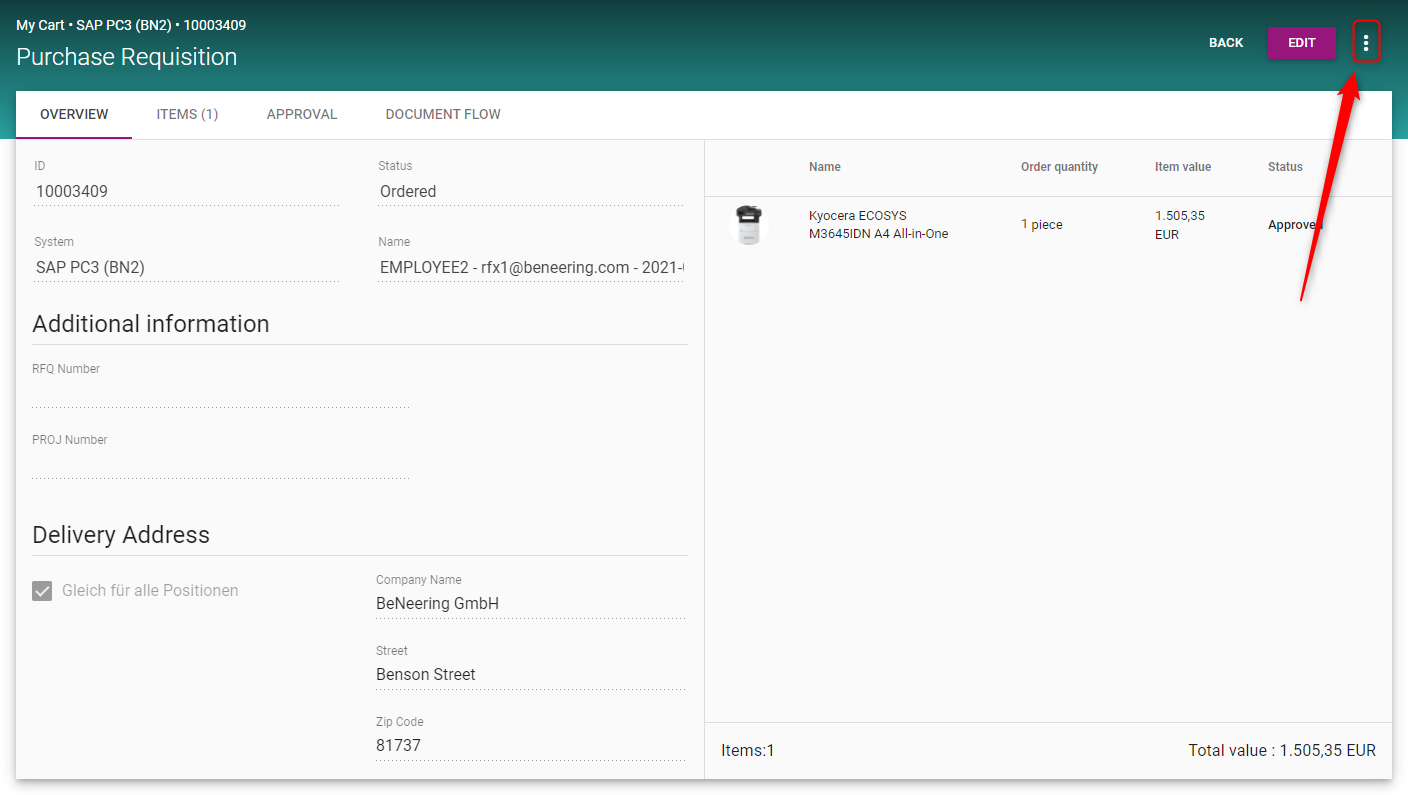The width and height of the screenshot is (1408, 795).
Task: Click the Street field Benson Street
Action: pos(530,675)
